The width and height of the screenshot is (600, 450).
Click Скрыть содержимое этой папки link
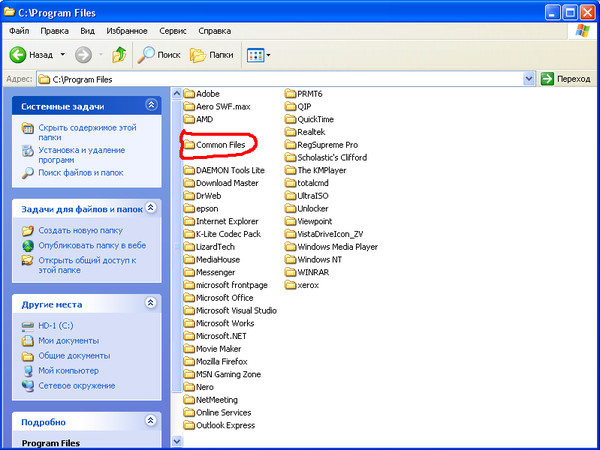tap(87, 132)
